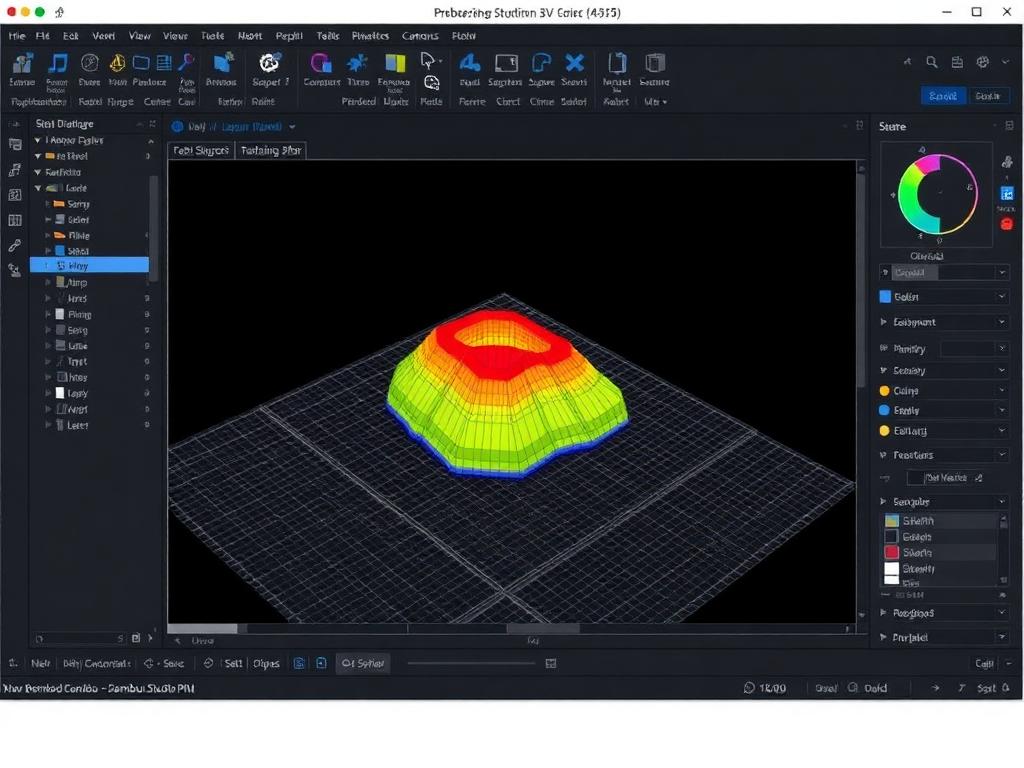This screenshot has height=768, width=1024.
Task: Expand the Eoligment section
Action: [x=884, y=322]
